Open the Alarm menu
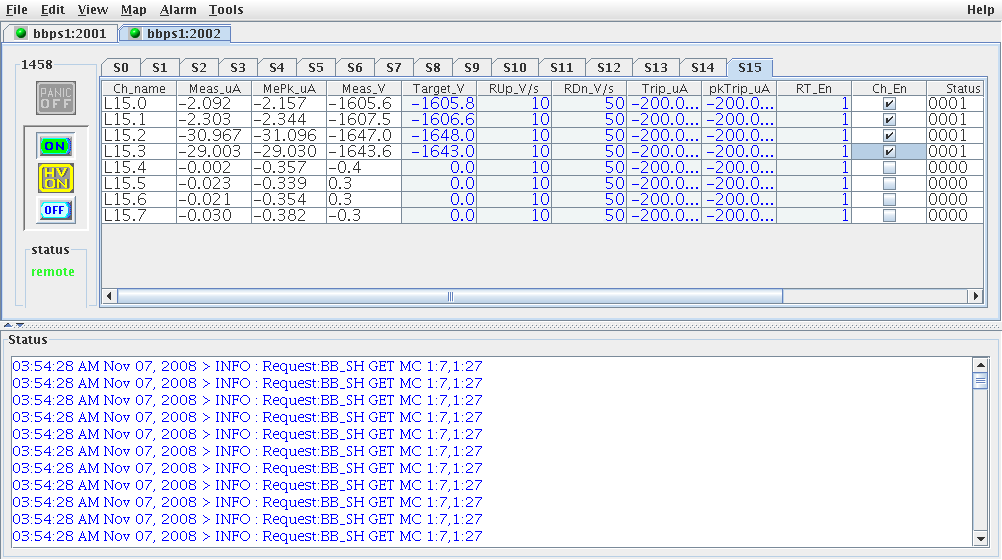1002x560 pixels. click(x=178, y=10)
